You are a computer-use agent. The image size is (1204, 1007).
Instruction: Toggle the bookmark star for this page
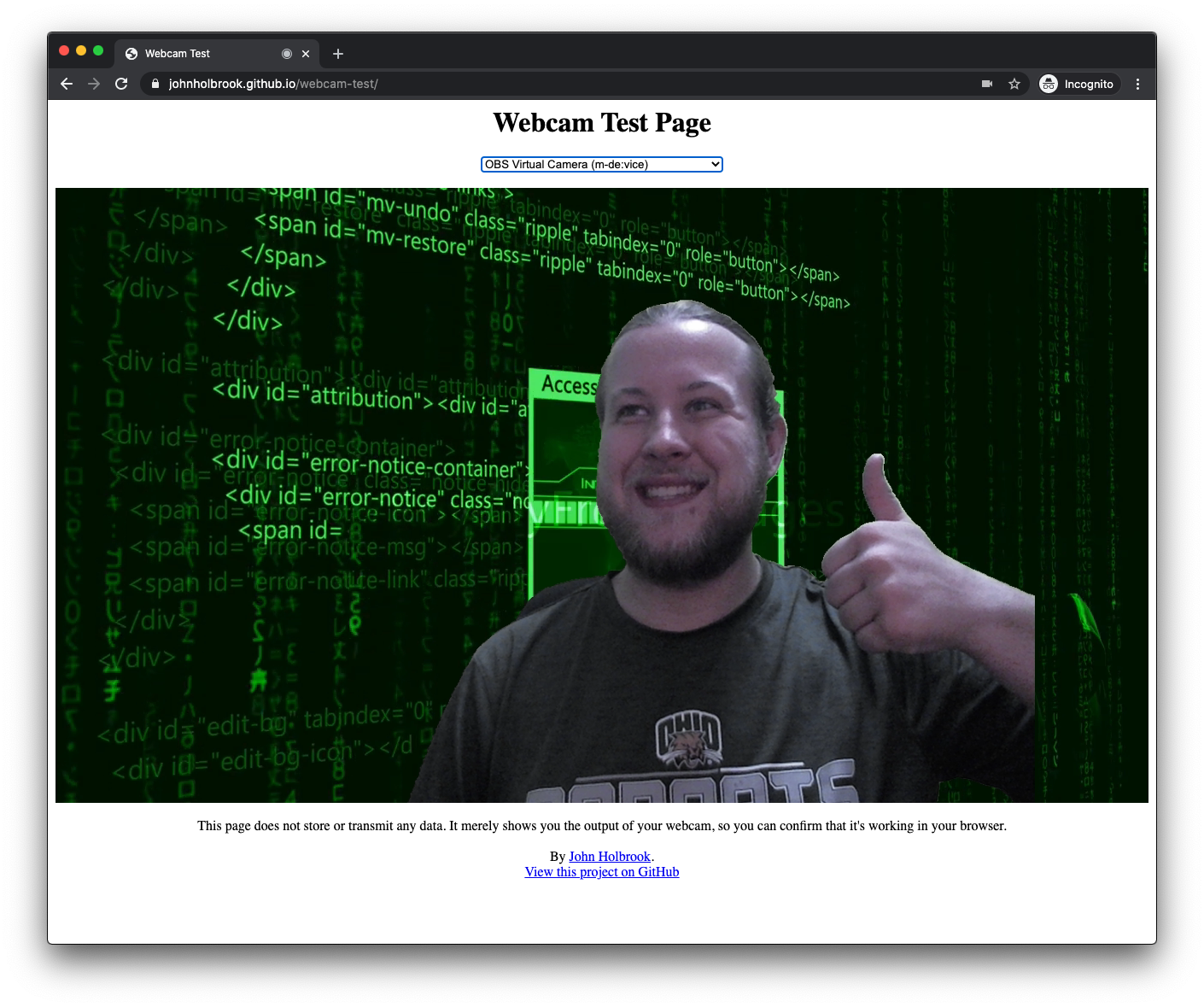click(x=1014, y=84)
